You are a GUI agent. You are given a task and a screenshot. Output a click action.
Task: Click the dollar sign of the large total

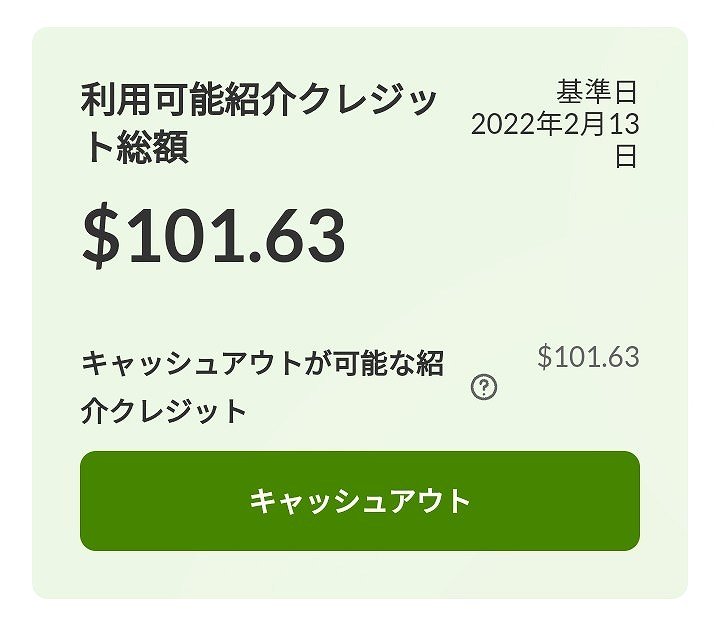pyautogui.click(x=100, y=237)
